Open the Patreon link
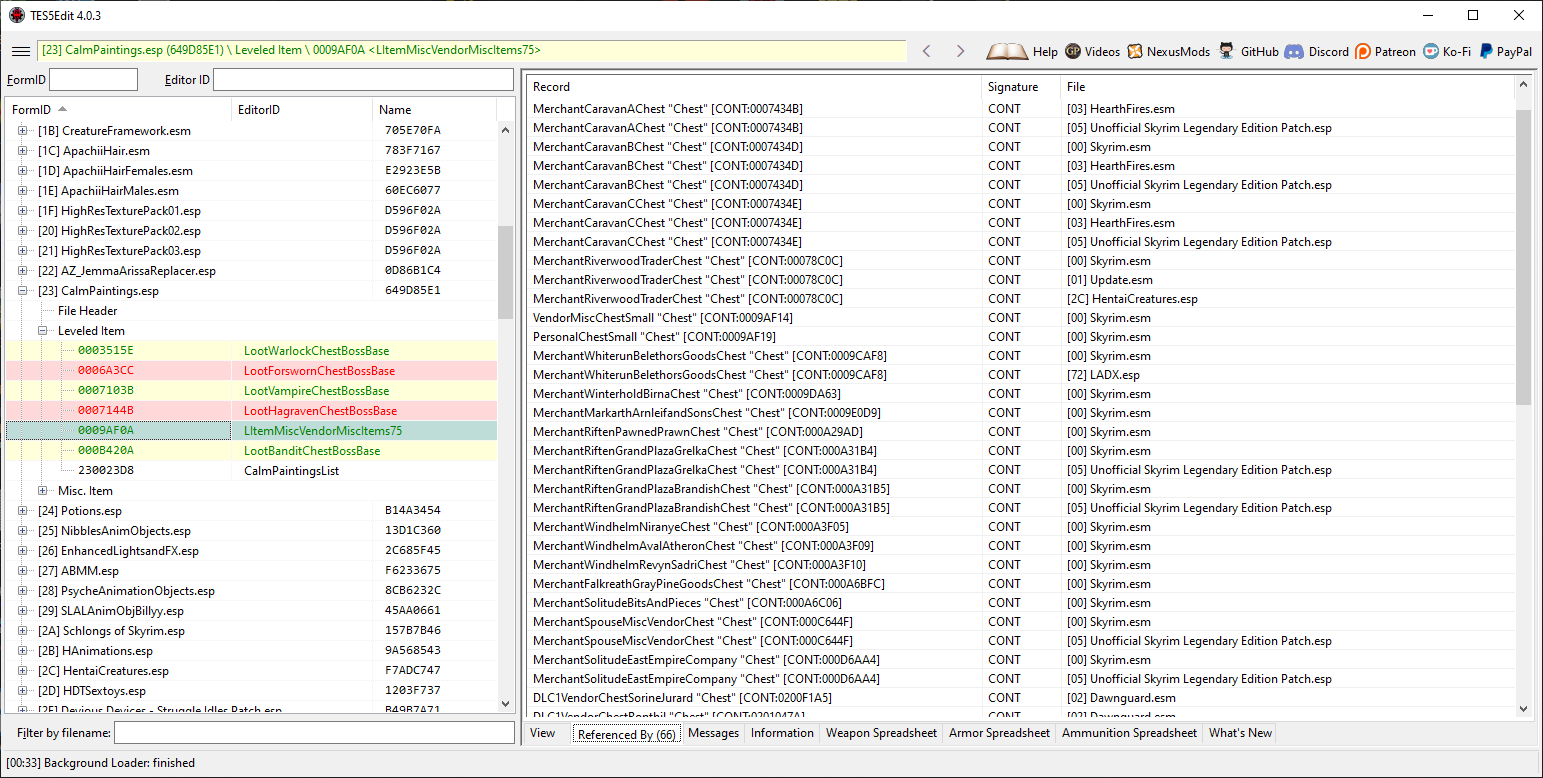 pos(1386,51)
